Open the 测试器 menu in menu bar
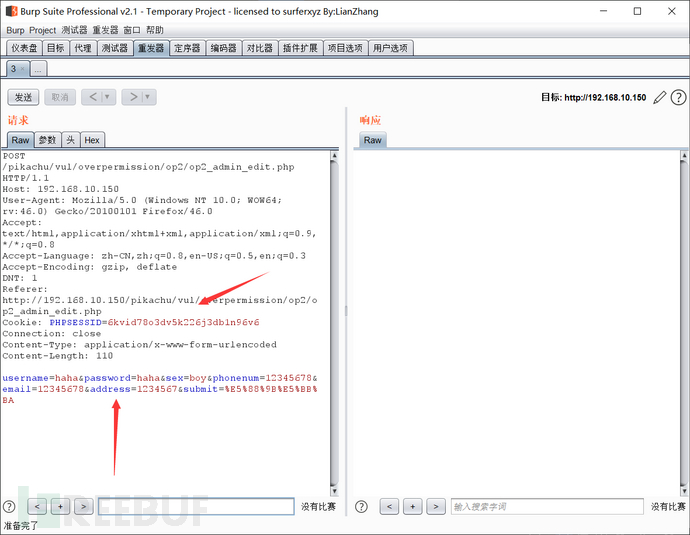The height and width of the screenshot is (535, 690). (x=74, y=30)
